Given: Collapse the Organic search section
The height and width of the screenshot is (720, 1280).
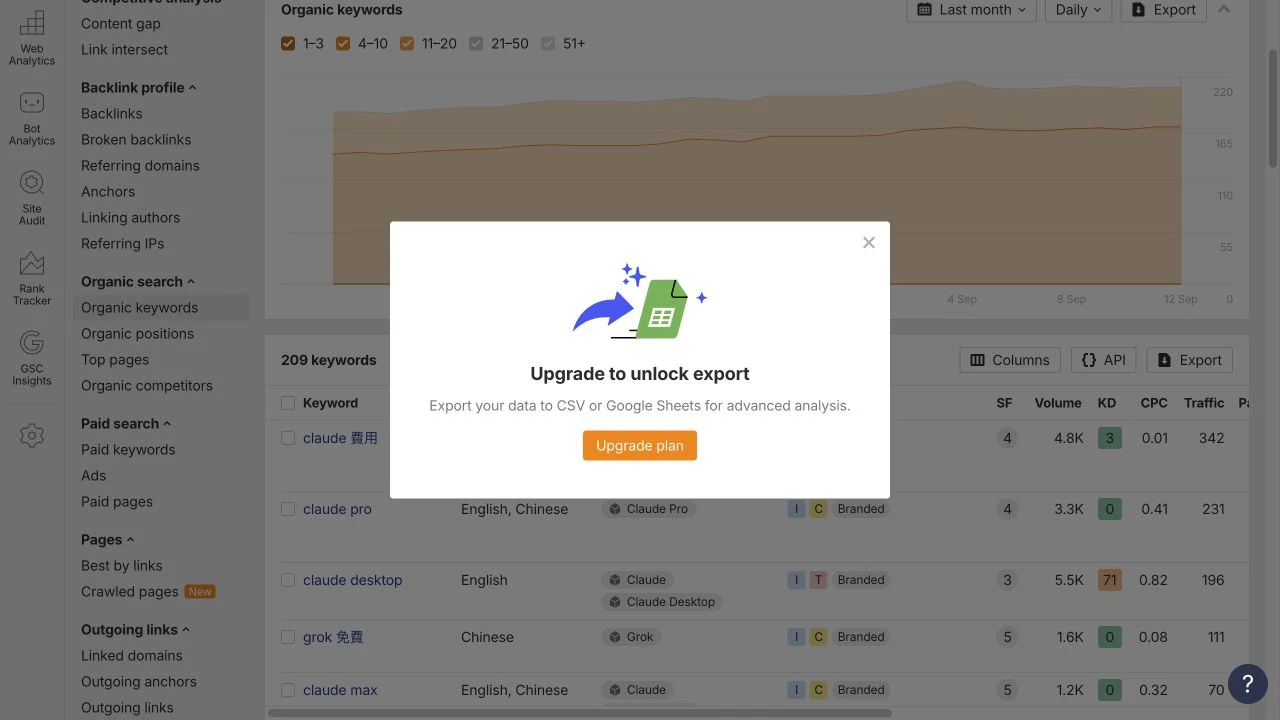Looking at the screenshot, I should click(191, 282).
